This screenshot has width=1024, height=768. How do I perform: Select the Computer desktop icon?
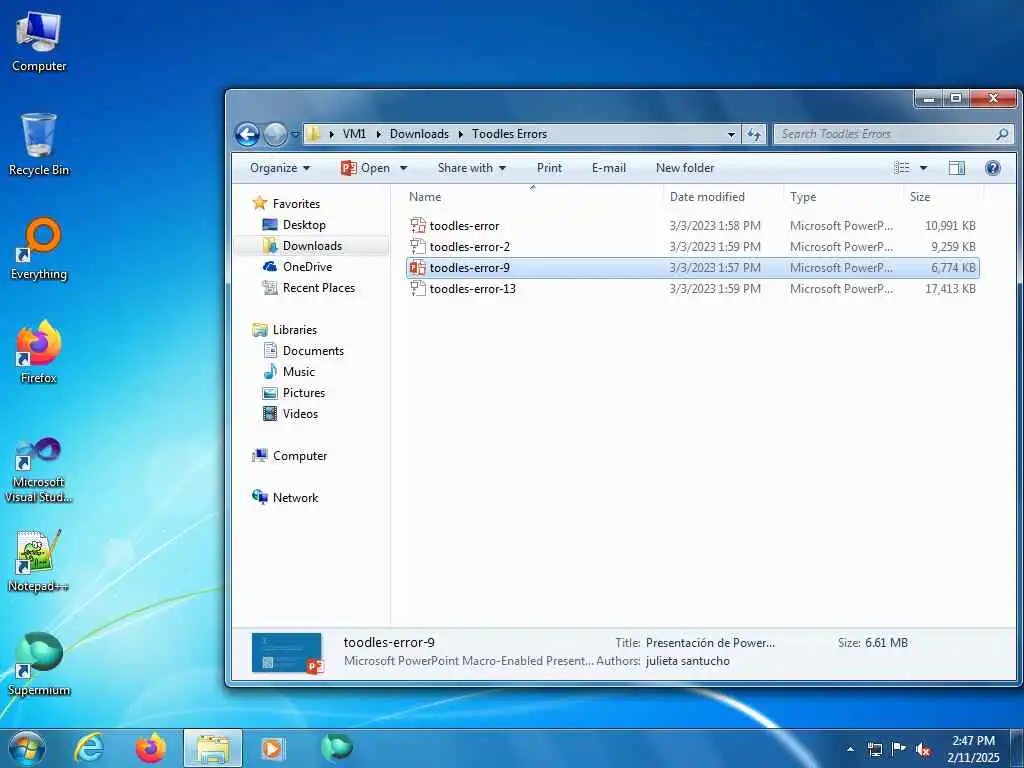coord(39,40)
